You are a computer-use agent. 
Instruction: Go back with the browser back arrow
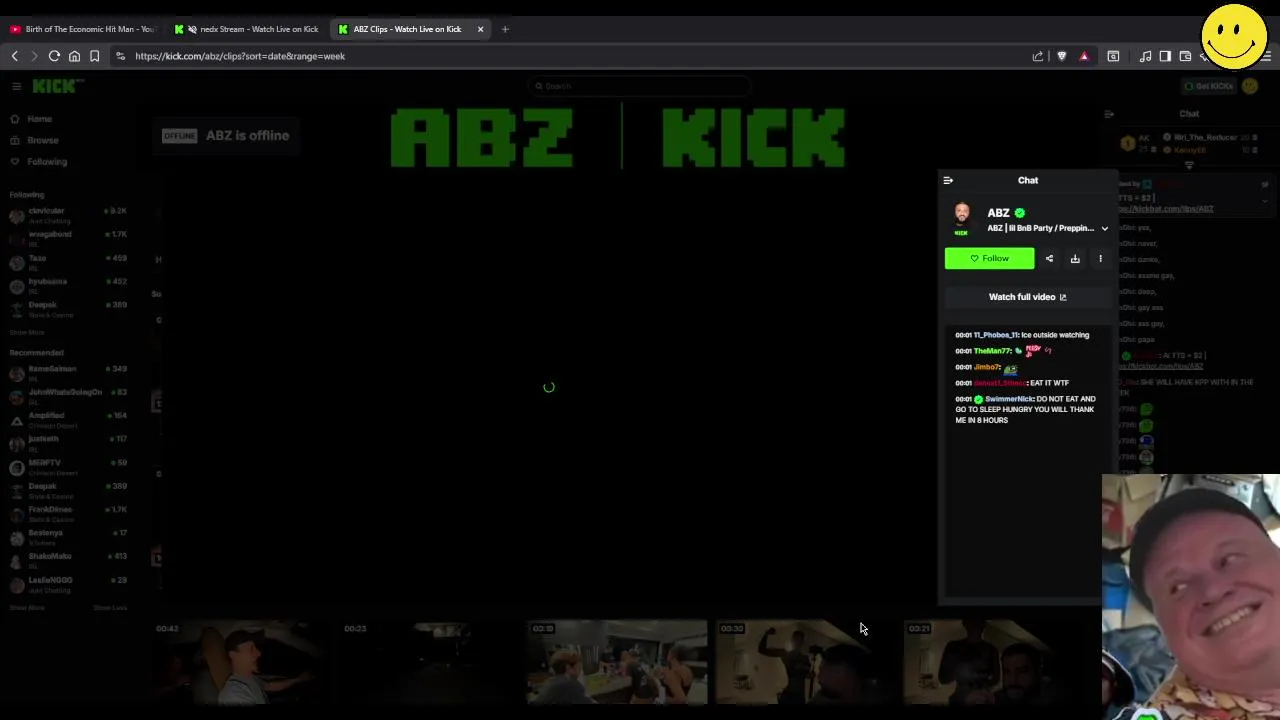tap(15, 56)
